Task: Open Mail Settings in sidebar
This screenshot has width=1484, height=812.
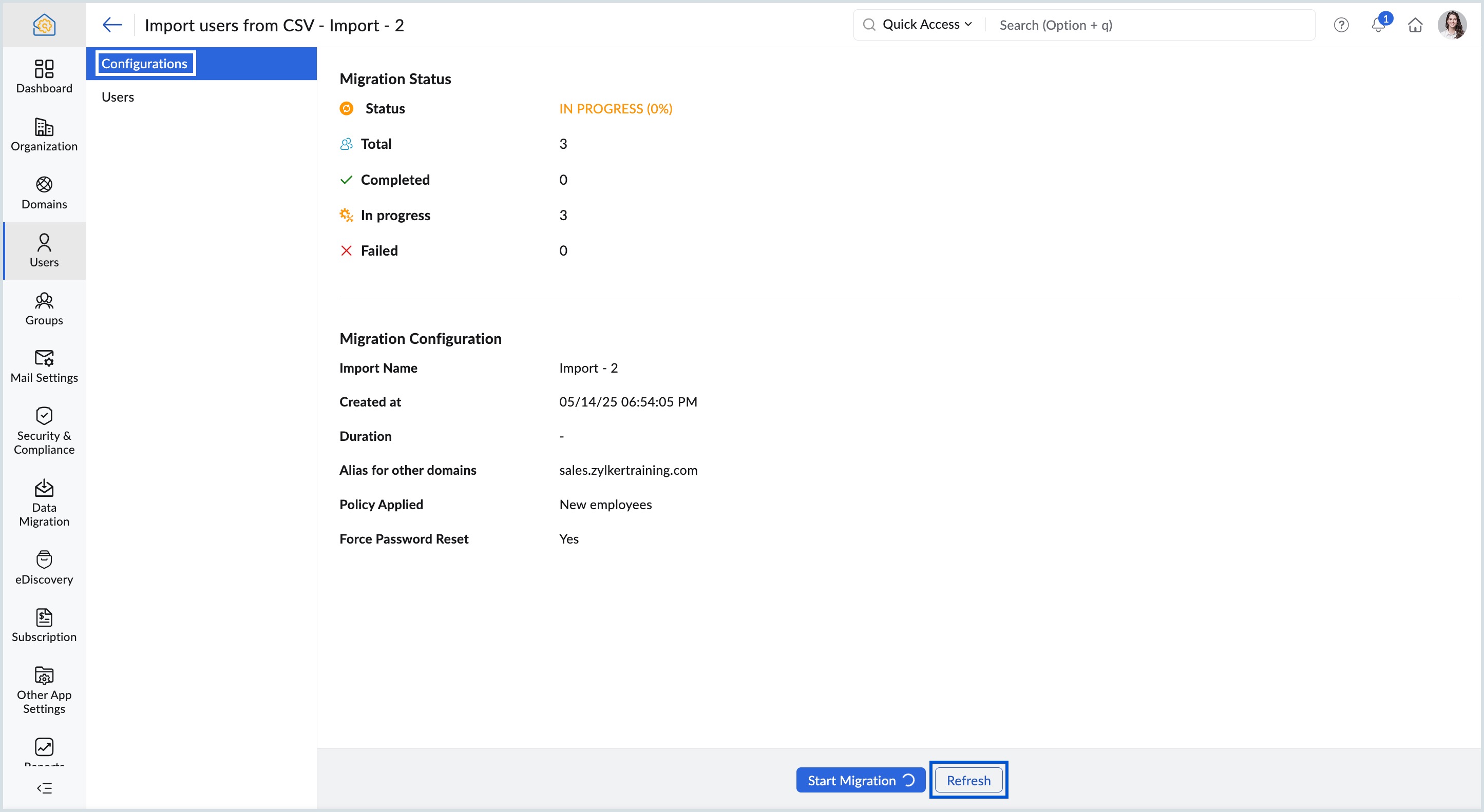Action: pyautogui.click(x=44, y=366)
